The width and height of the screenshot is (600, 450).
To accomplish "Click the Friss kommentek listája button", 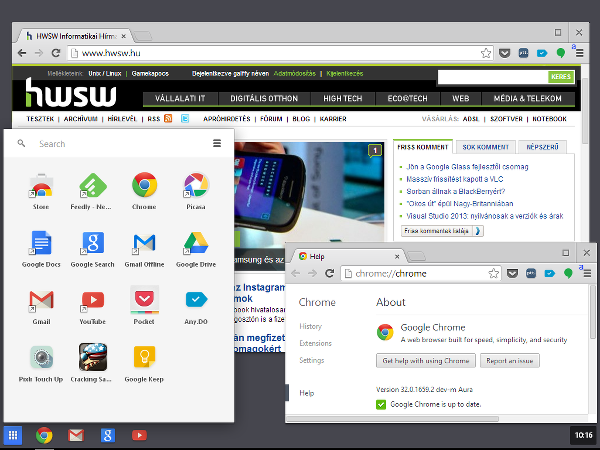I will coord(442,231).
